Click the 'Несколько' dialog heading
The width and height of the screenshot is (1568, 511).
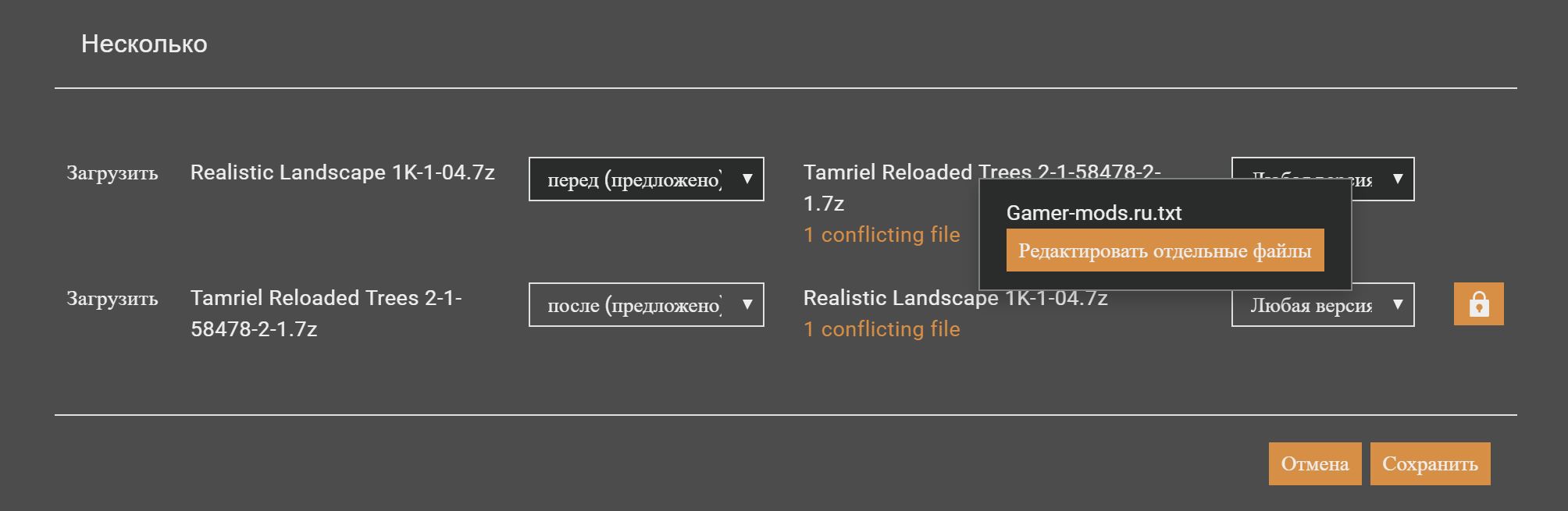click(144, 44)
